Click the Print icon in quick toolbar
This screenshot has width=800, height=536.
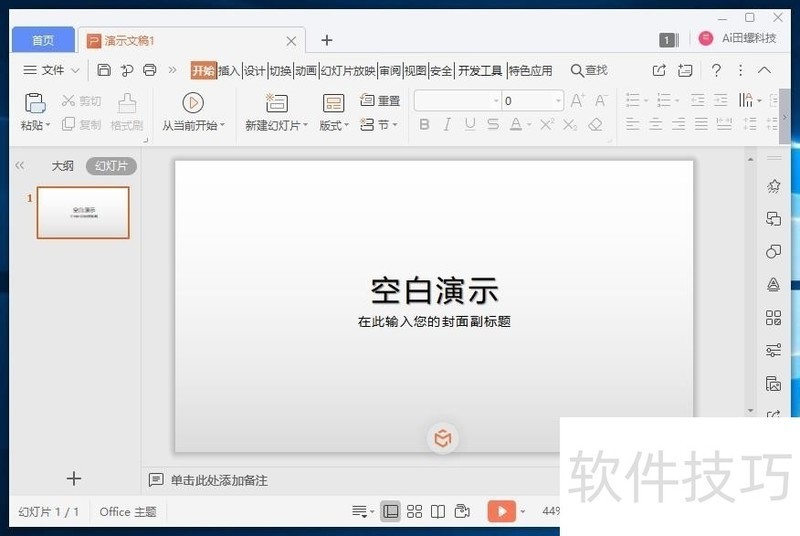pos(150,70)
